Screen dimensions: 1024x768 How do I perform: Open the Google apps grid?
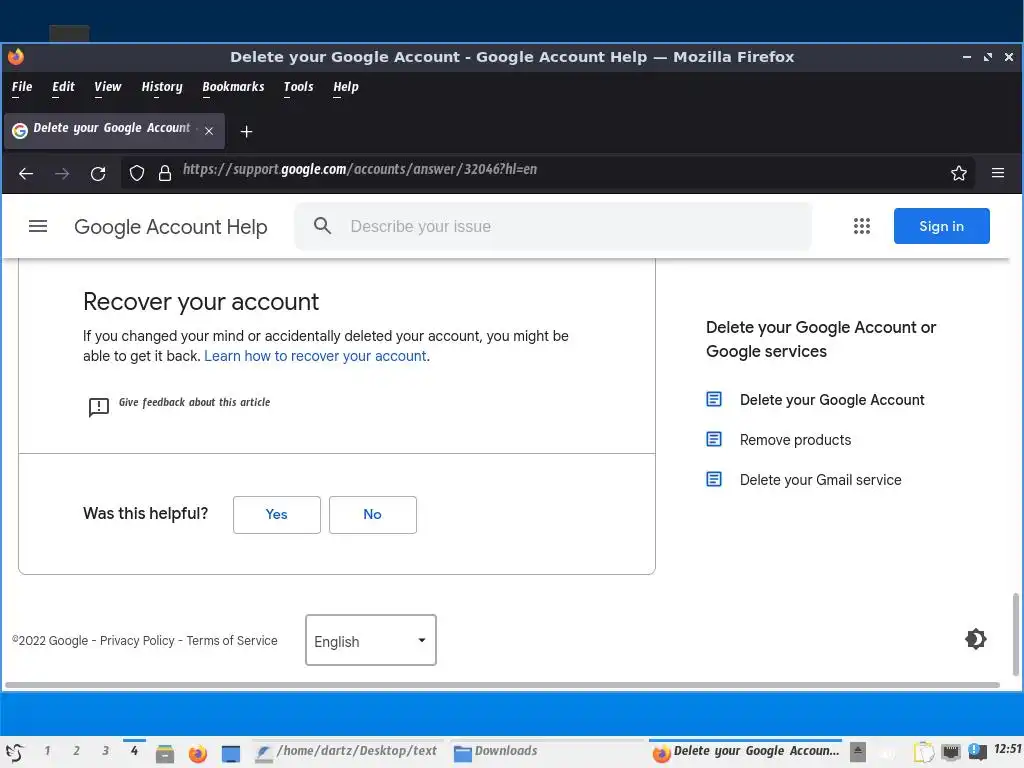click(x=861, y=226)
